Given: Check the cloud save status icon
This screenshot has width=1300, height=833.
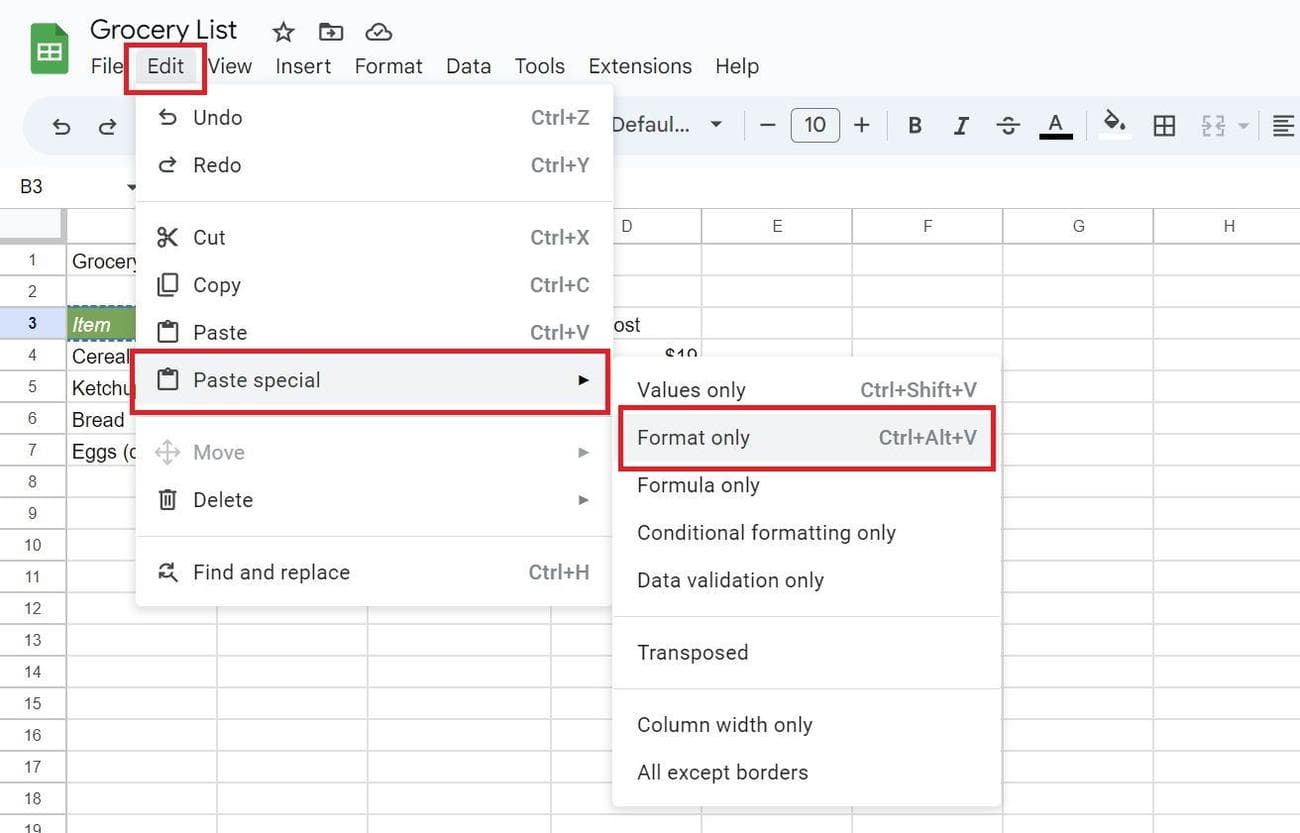Looking at the screenshot, I should [x=378, y=32].
